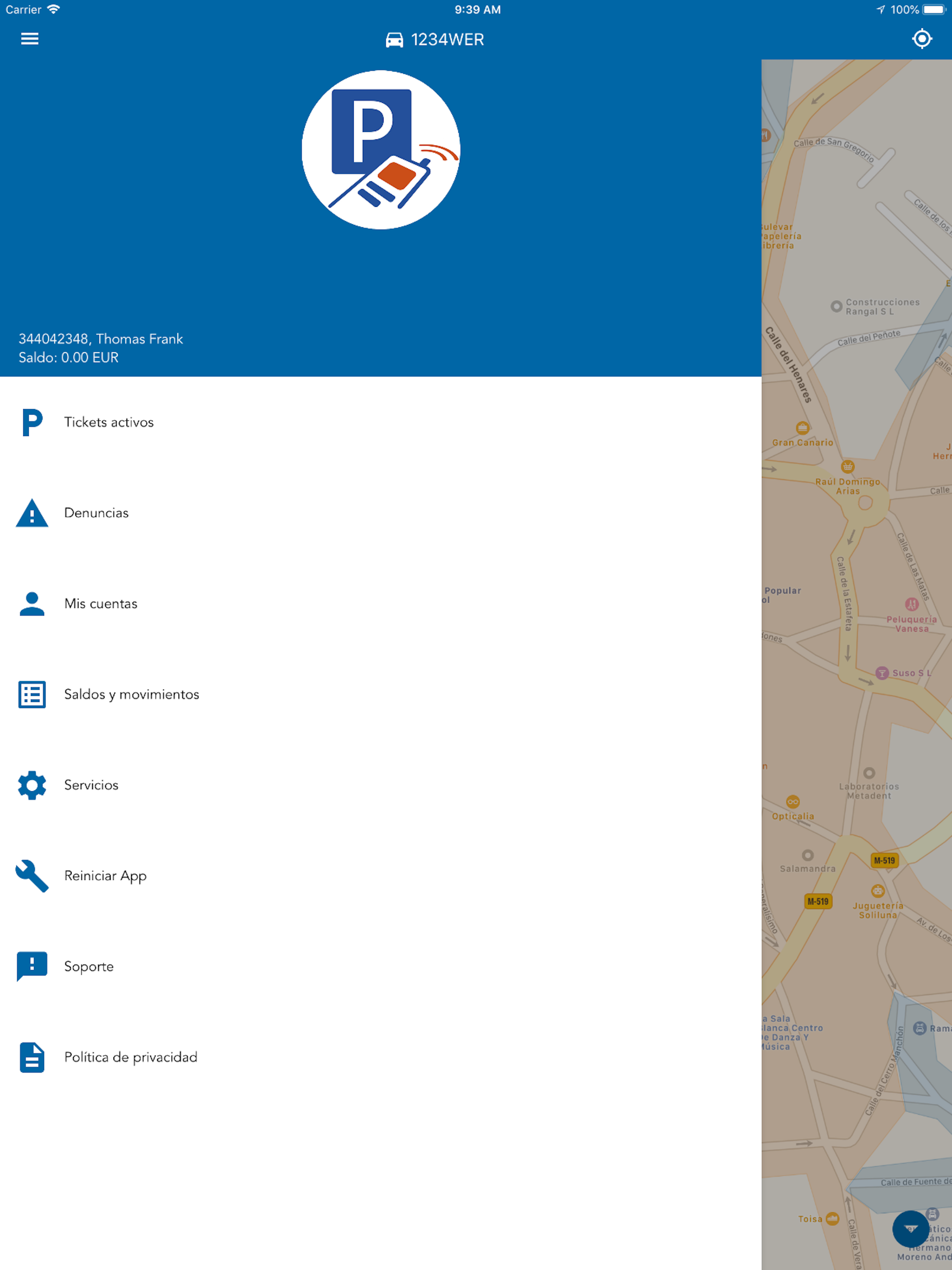Open Saldos y movimientos menu entry

[132, 694]
